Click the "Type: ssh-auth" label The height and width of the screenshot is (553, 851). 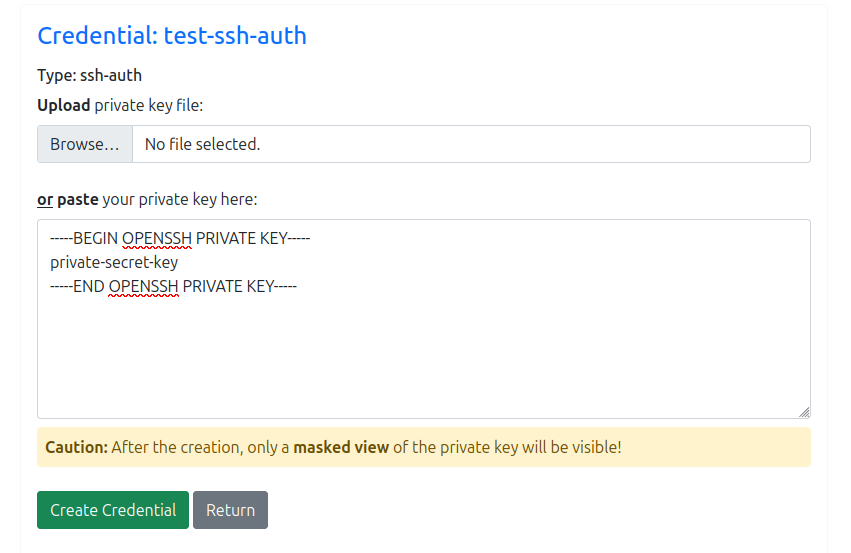[x=89, y=75]
